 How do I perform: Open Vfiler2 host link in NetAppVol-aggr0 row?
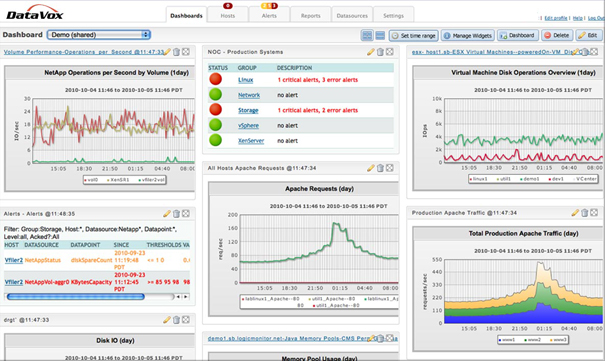tap(14, 282)
